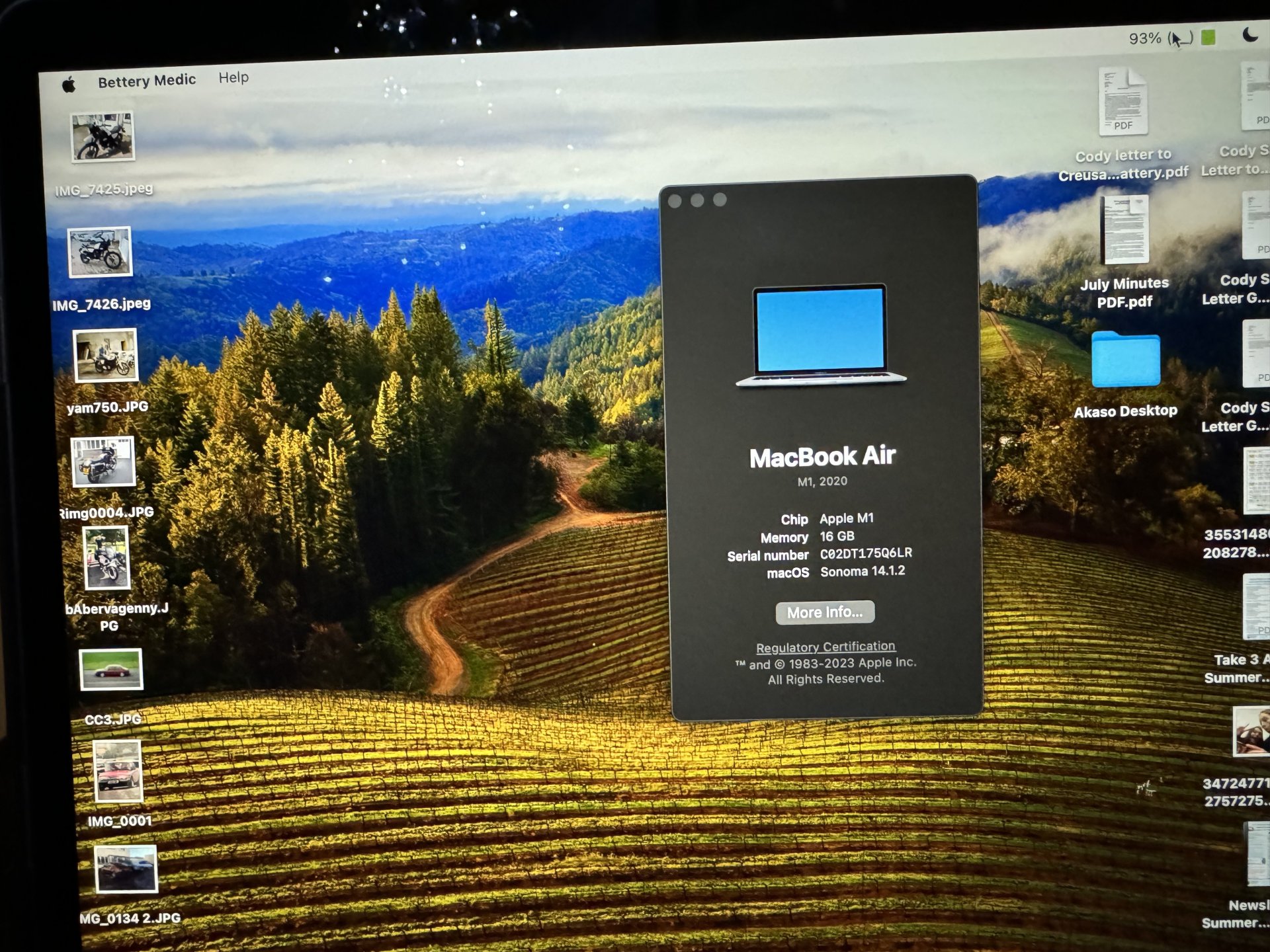Open the Apple menu
The width and height of the screenshot is (1270, 952).
(x=69, y=85)
